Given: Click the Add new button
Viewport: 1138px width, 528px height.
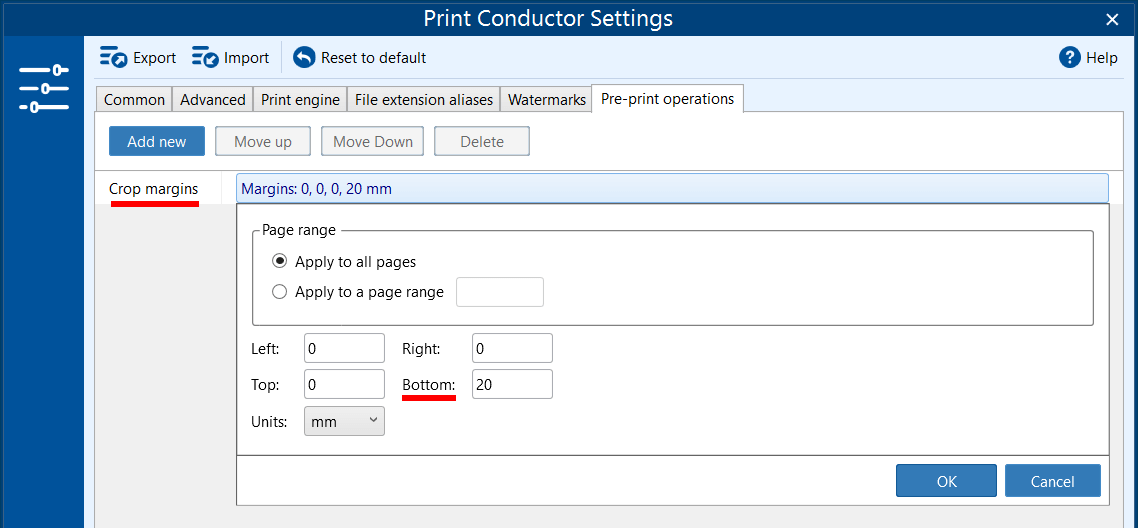Looking at the screenshot, I should 156,142.
